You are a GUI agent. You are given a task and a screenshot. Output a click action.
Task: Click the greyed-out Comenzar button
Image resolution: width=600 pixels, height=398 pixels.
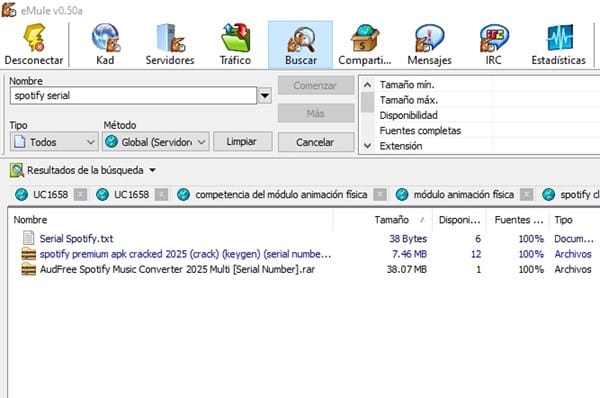click(316, 85)
